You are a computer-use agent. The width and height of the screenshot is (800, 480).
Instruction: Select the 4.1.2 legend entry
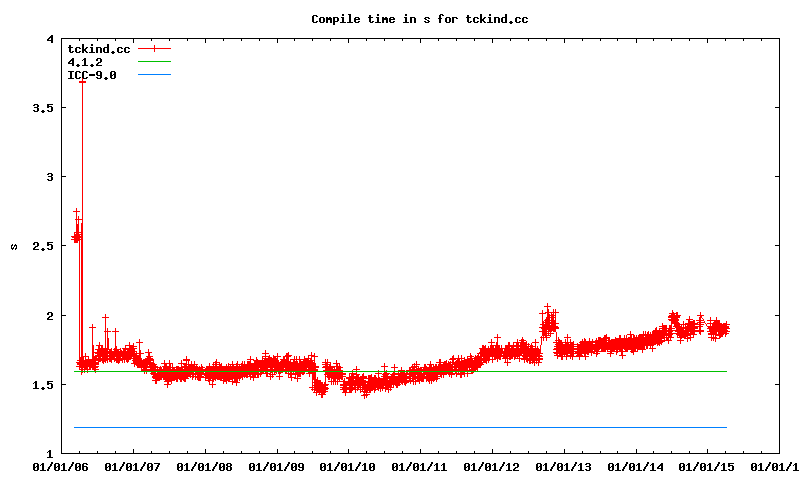84,62
